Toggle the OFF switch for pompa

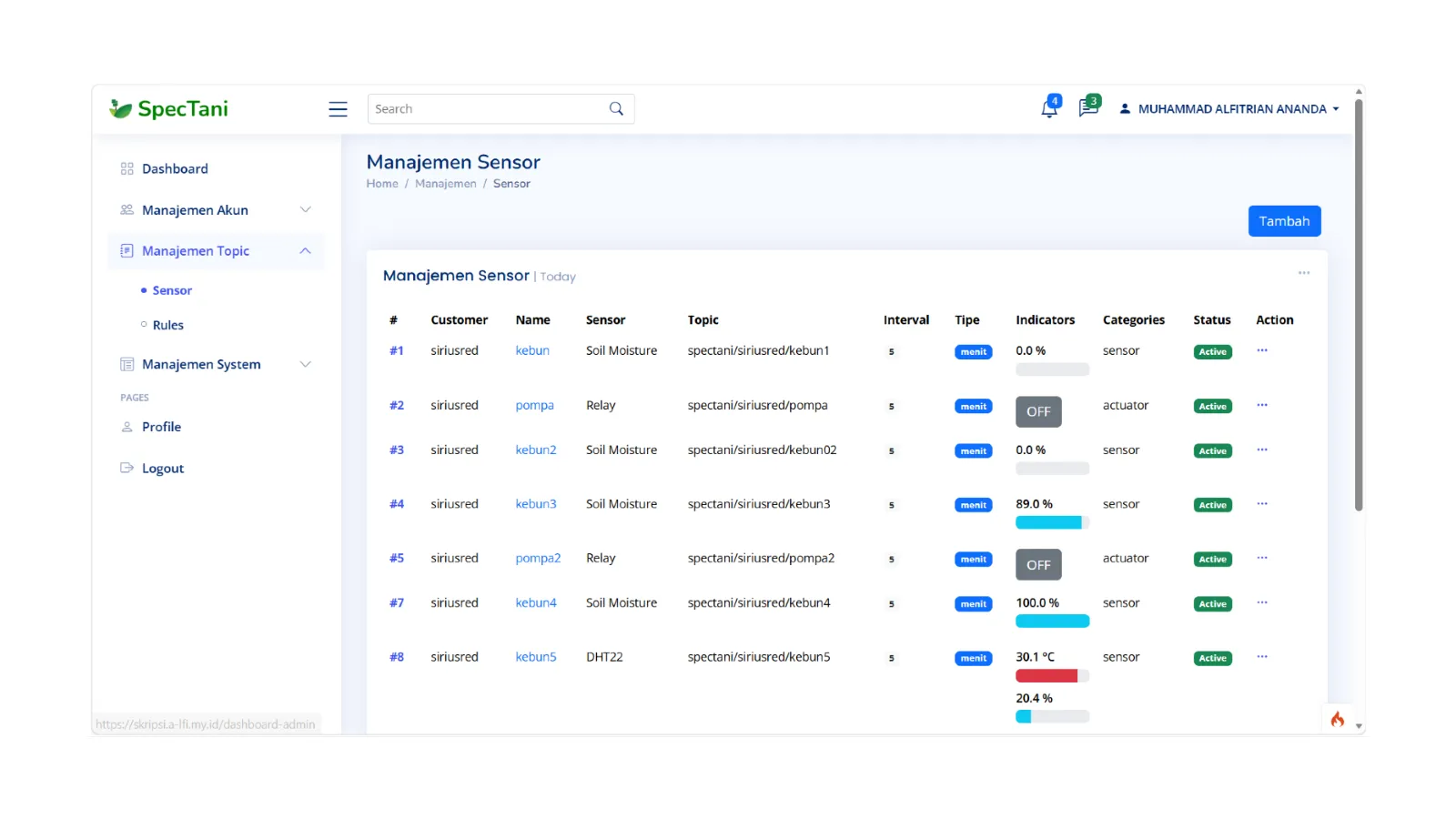[x=1038, y=411]
